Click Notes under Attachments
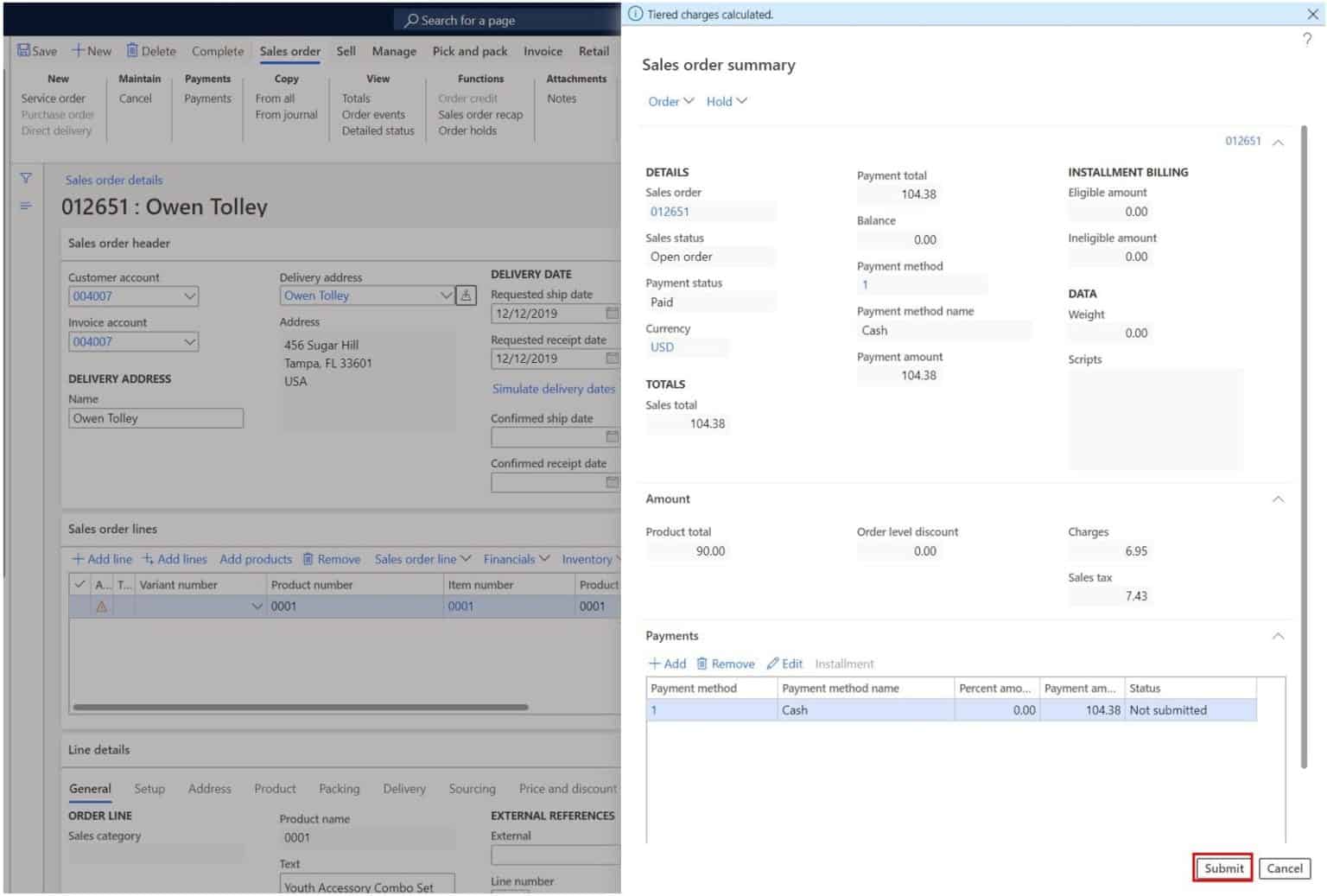This screenshot has width=1327, height=896. tap(562, 98)
